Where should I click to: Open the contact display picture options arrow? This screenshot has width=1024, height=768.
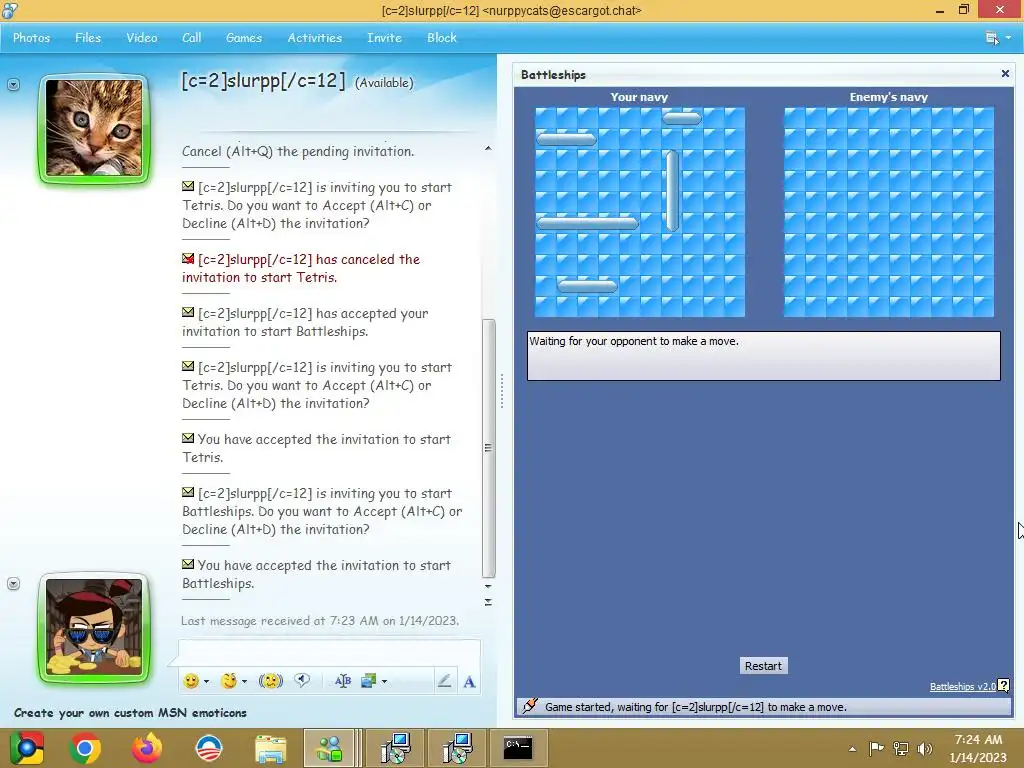[13, 84]
